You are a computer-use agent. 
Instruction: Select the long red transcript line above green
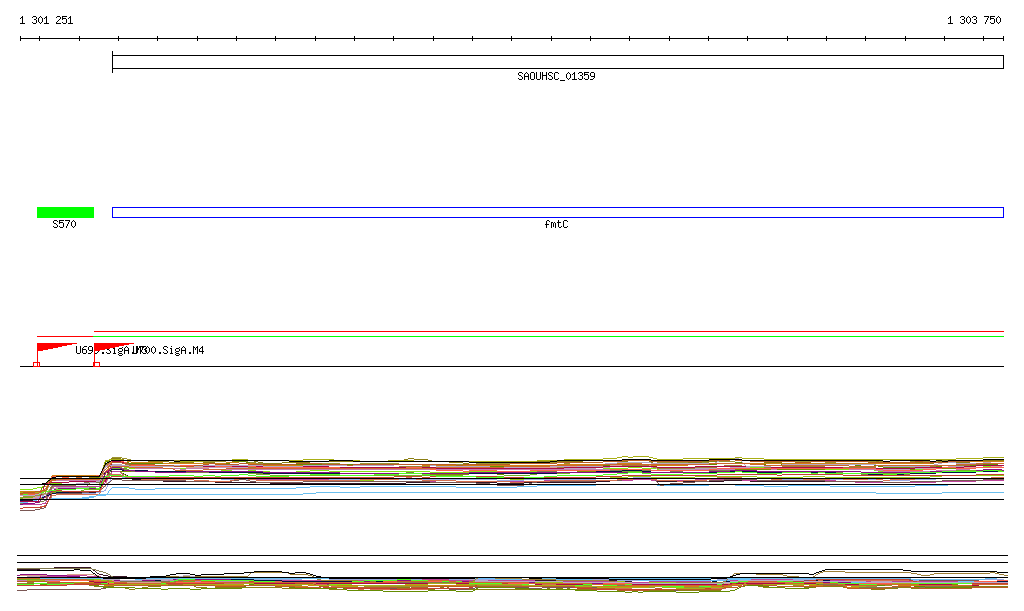pyautogui.click(x=548, y=331)
